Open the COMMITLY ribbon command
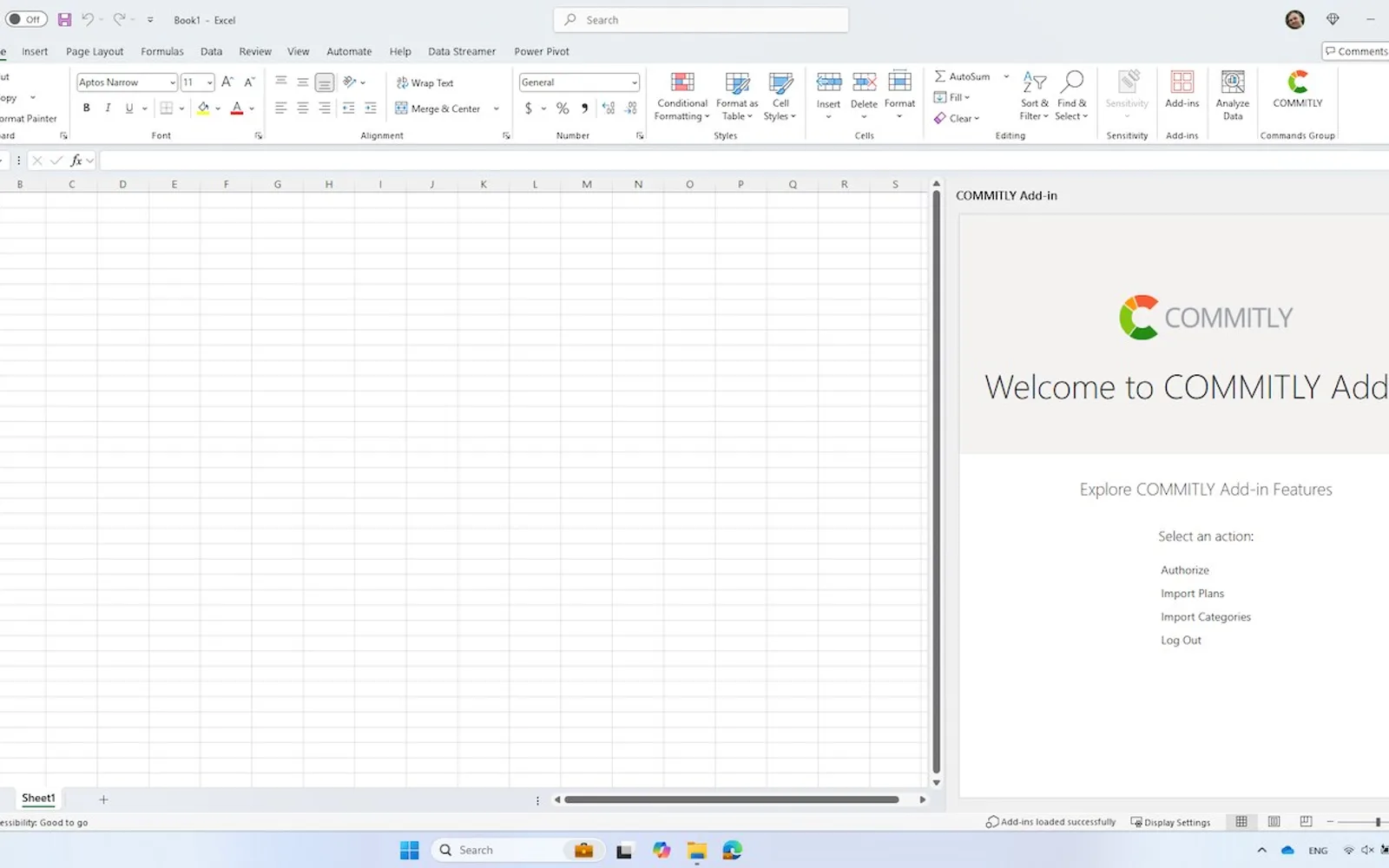The height and width of the screenshot is (868, 1389). tap(1297, 89)
